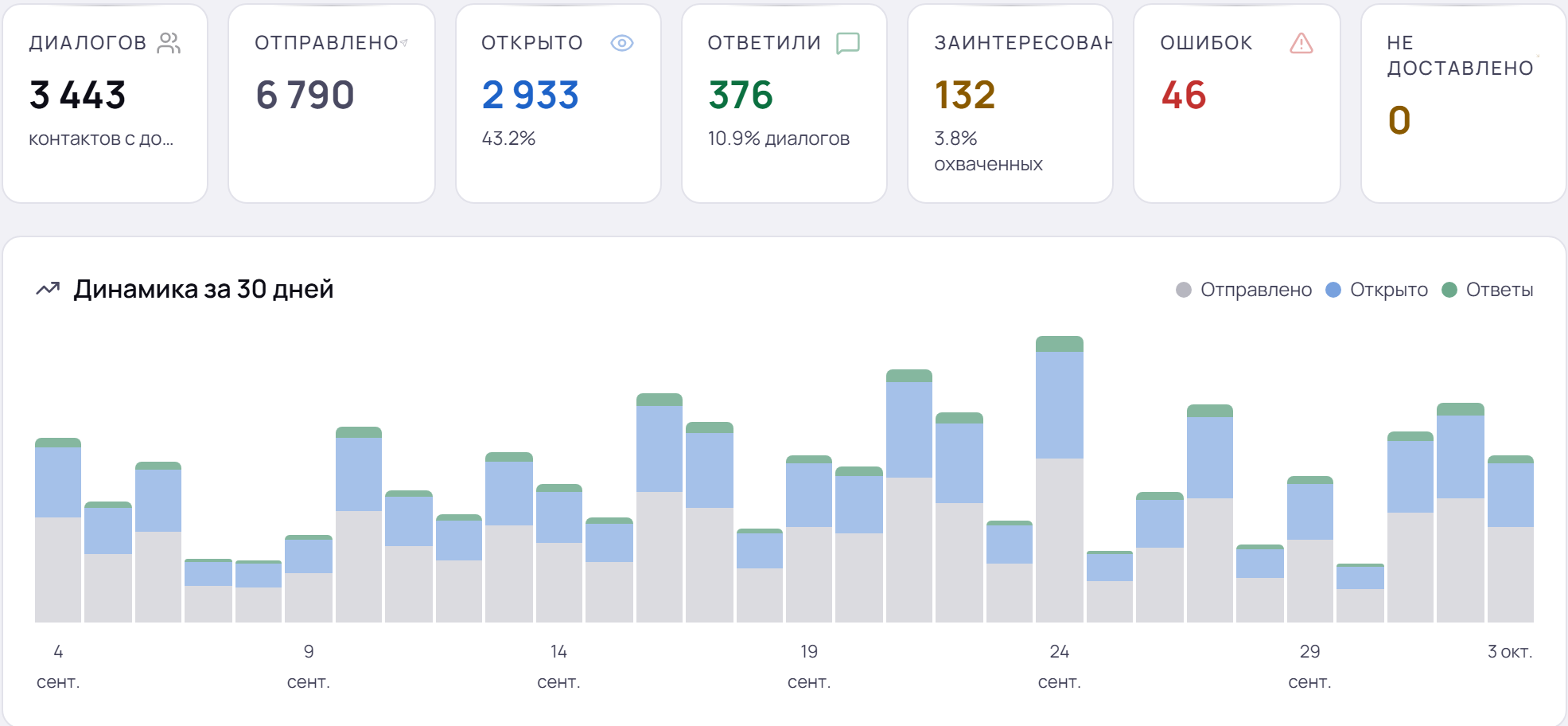This screenshot has width=1568, height=726.
Task: Click the Не доставлено card title
Action: (1461, 56)
